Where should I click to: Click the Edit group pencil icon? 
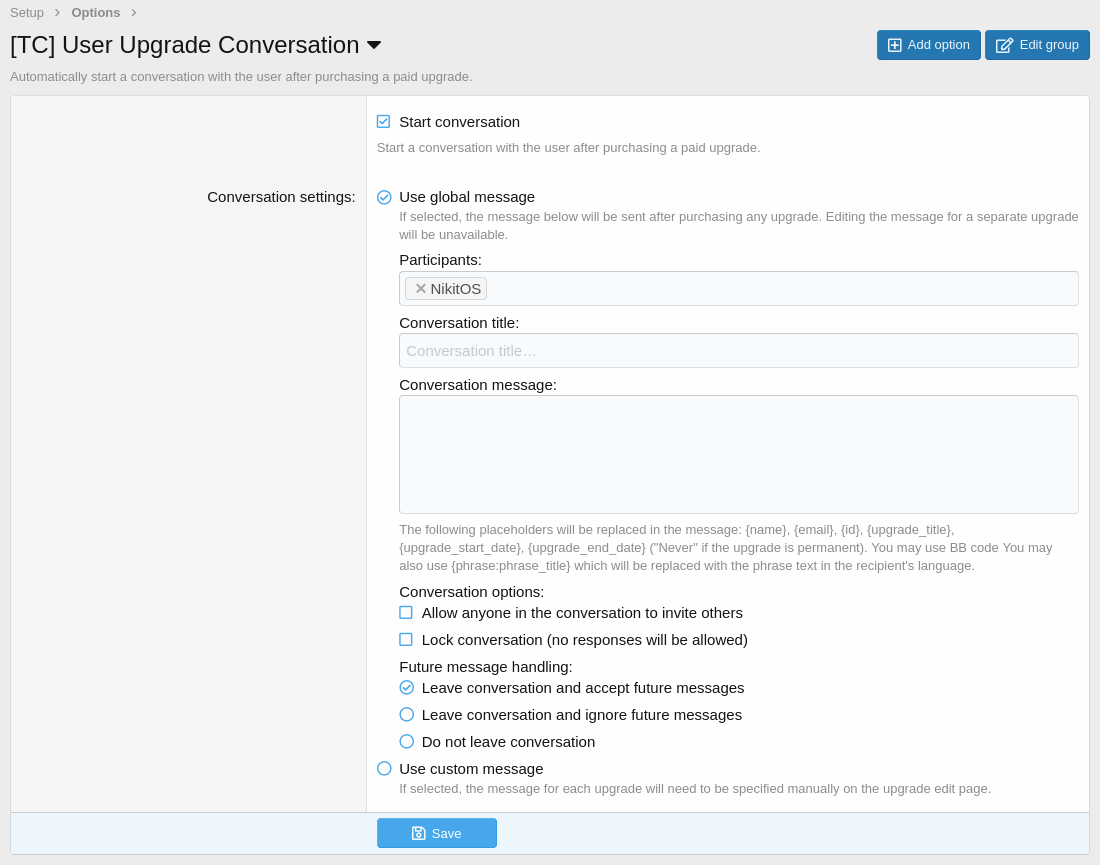pyautogui.click(x=1004, y=45)
